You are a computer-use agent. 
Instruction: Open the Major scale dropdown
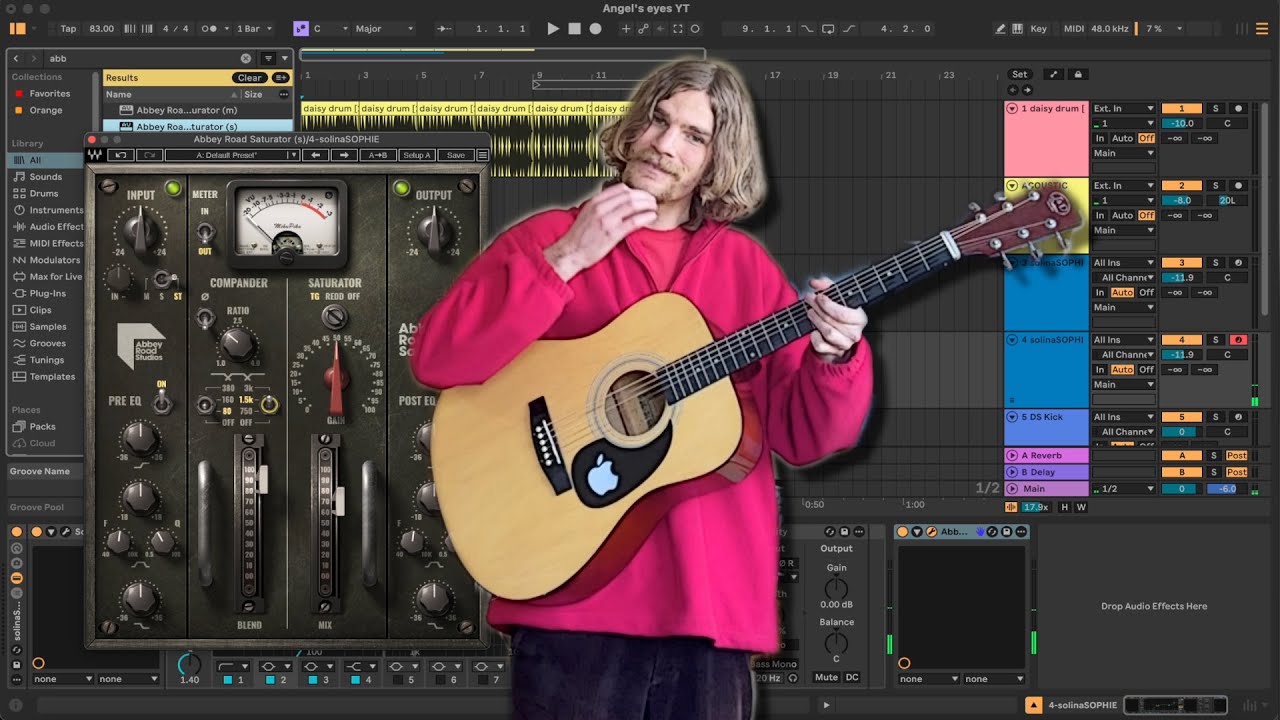[x=384, y=29]
